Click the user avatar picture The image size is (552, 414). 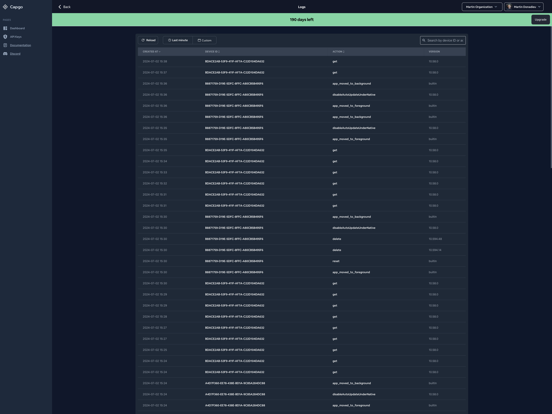[x=509, y=7]
